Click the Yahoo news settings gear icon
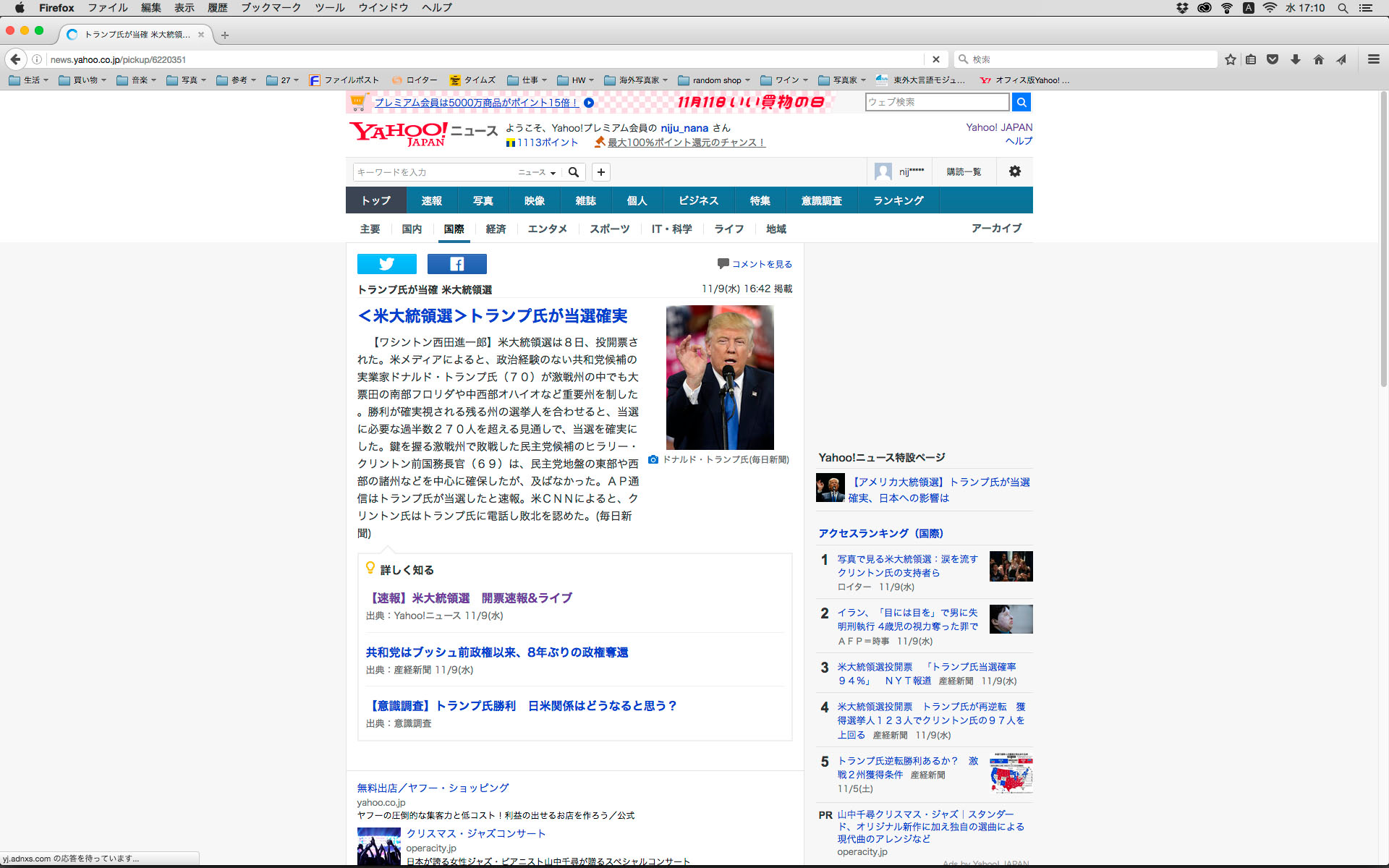Viewport: 1389px width, 868px height. (1014, 171)
